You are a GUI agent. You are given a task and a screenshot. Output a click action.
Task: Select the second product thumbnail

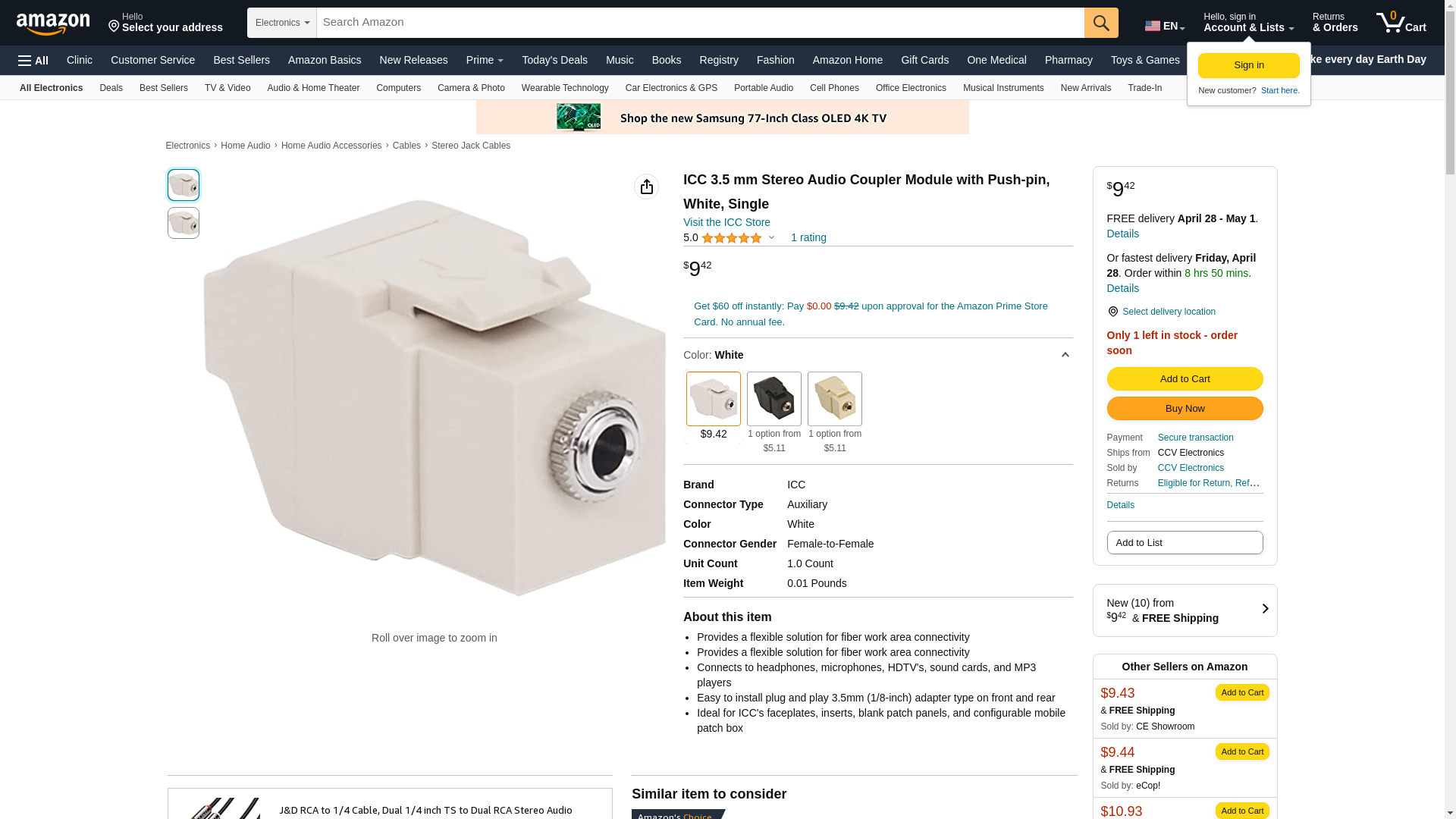click(x=184, y=223)
